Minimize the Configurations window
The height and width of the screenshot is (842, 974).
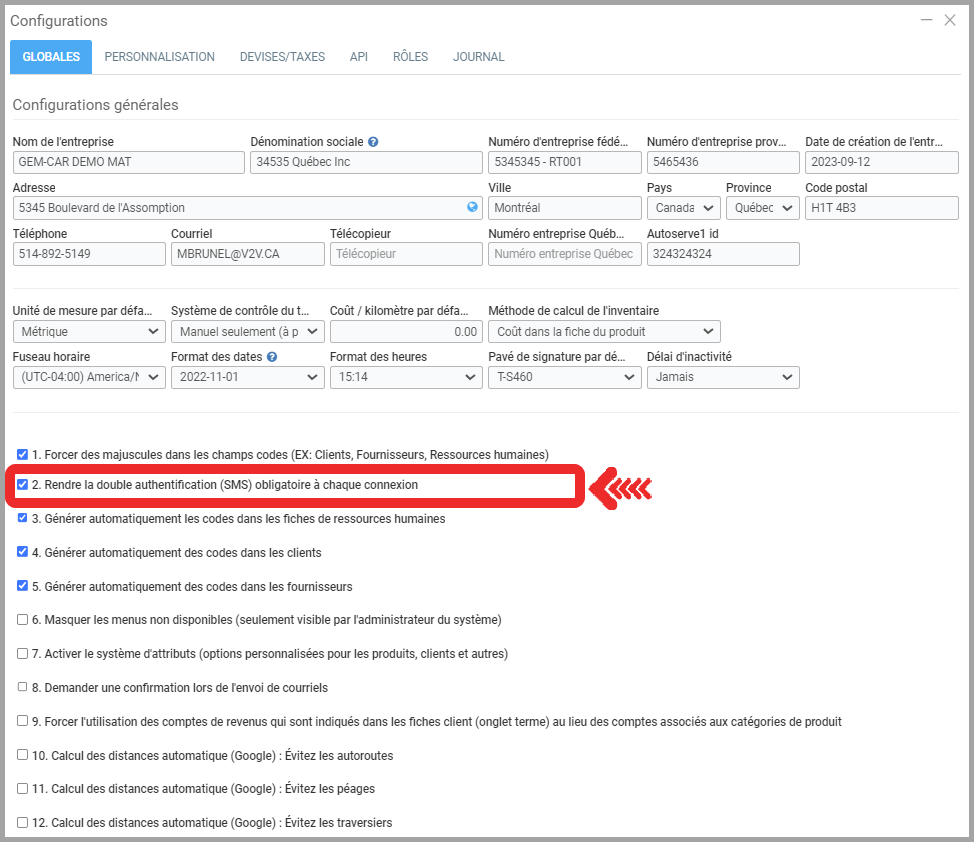point(927,20)
